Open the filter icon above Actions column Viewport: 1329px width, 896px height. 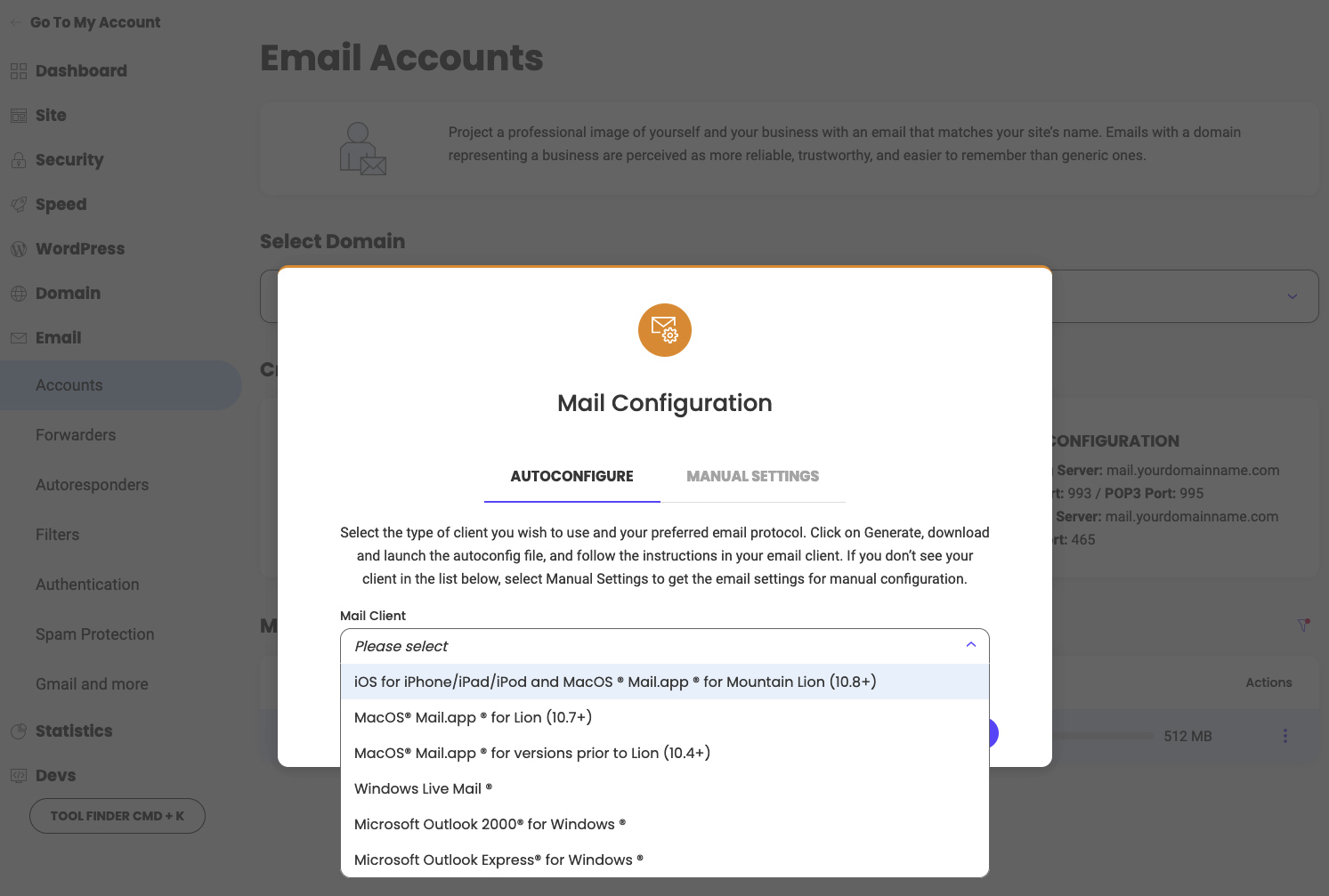[x=1301, y=626]
